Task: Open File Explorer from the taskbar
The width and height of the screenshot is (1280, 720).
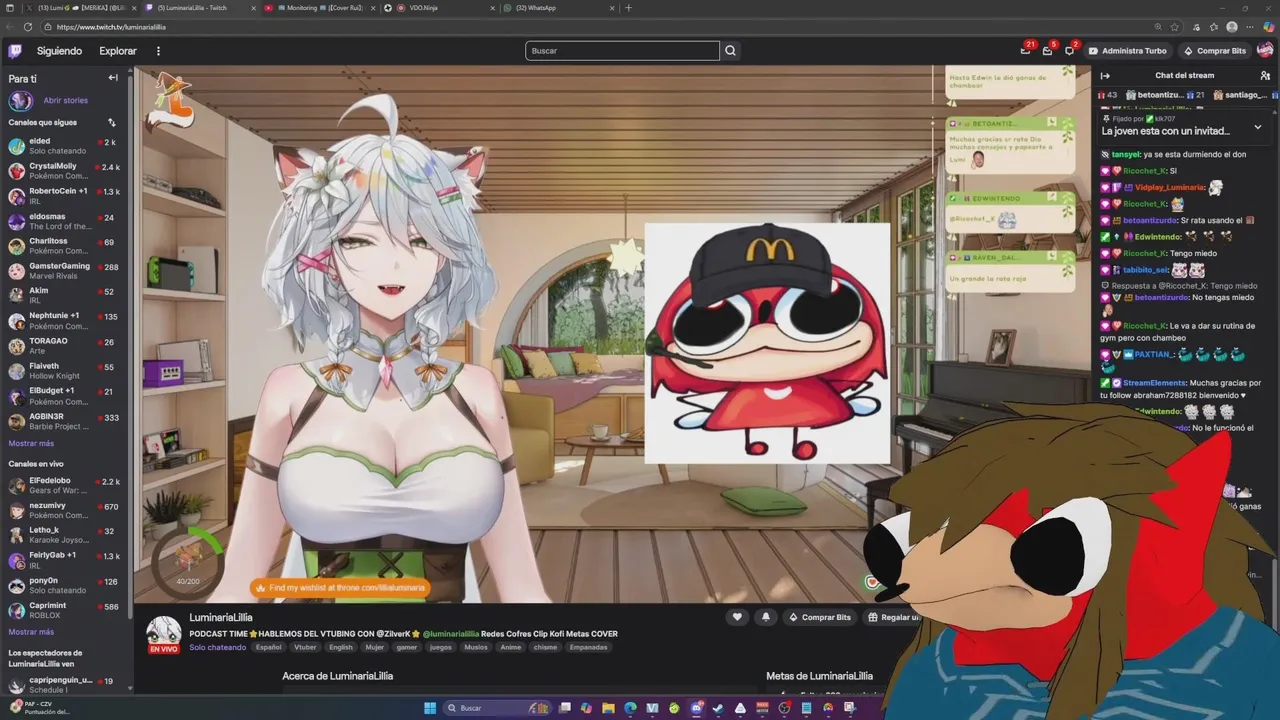Action: coord(608,708)
